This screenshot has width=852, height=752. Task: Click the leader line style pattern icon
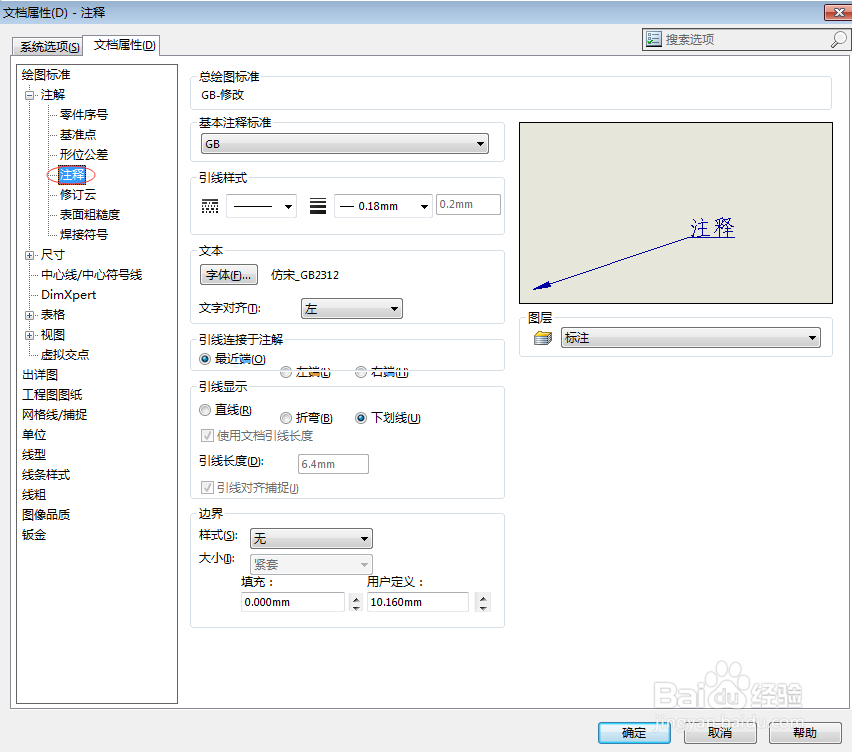coord(209,204)
